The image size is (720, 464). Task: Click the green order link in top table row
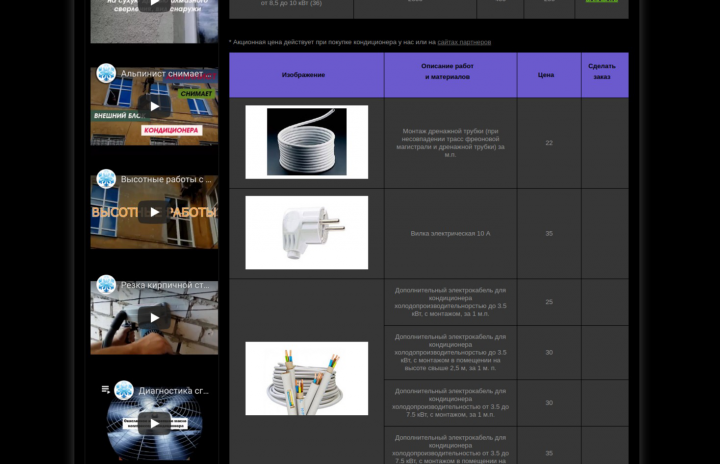point(602,1)
